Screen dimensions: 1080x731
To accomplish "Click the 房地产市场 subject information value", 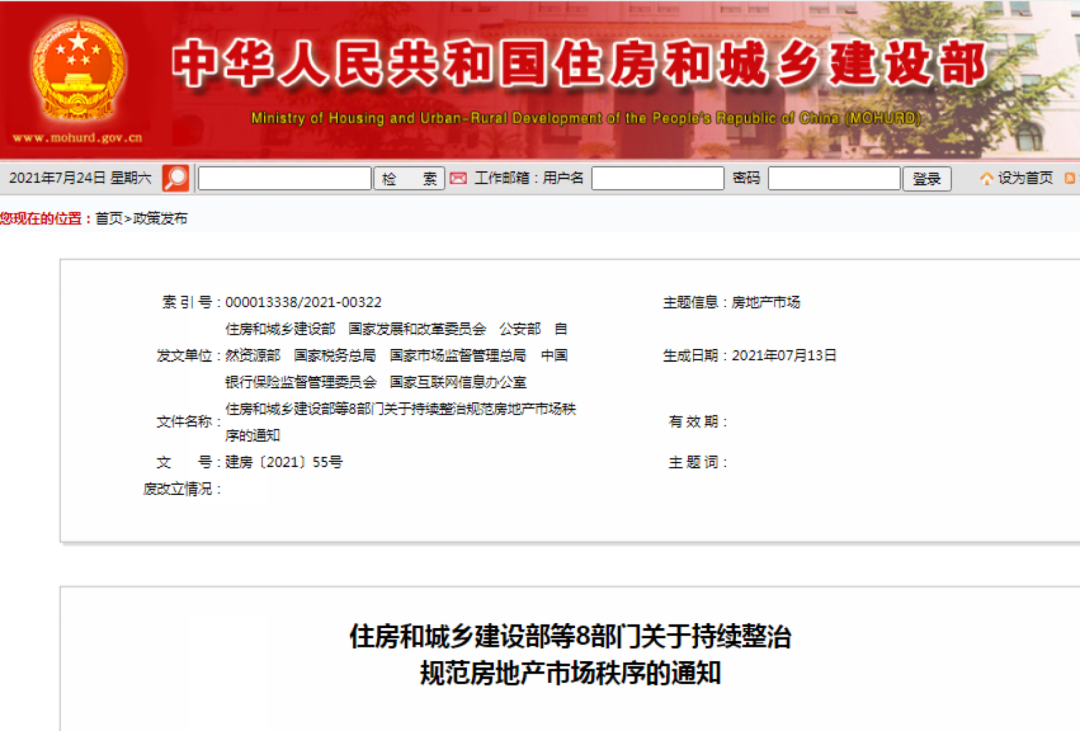I will [x=766, y=302].
